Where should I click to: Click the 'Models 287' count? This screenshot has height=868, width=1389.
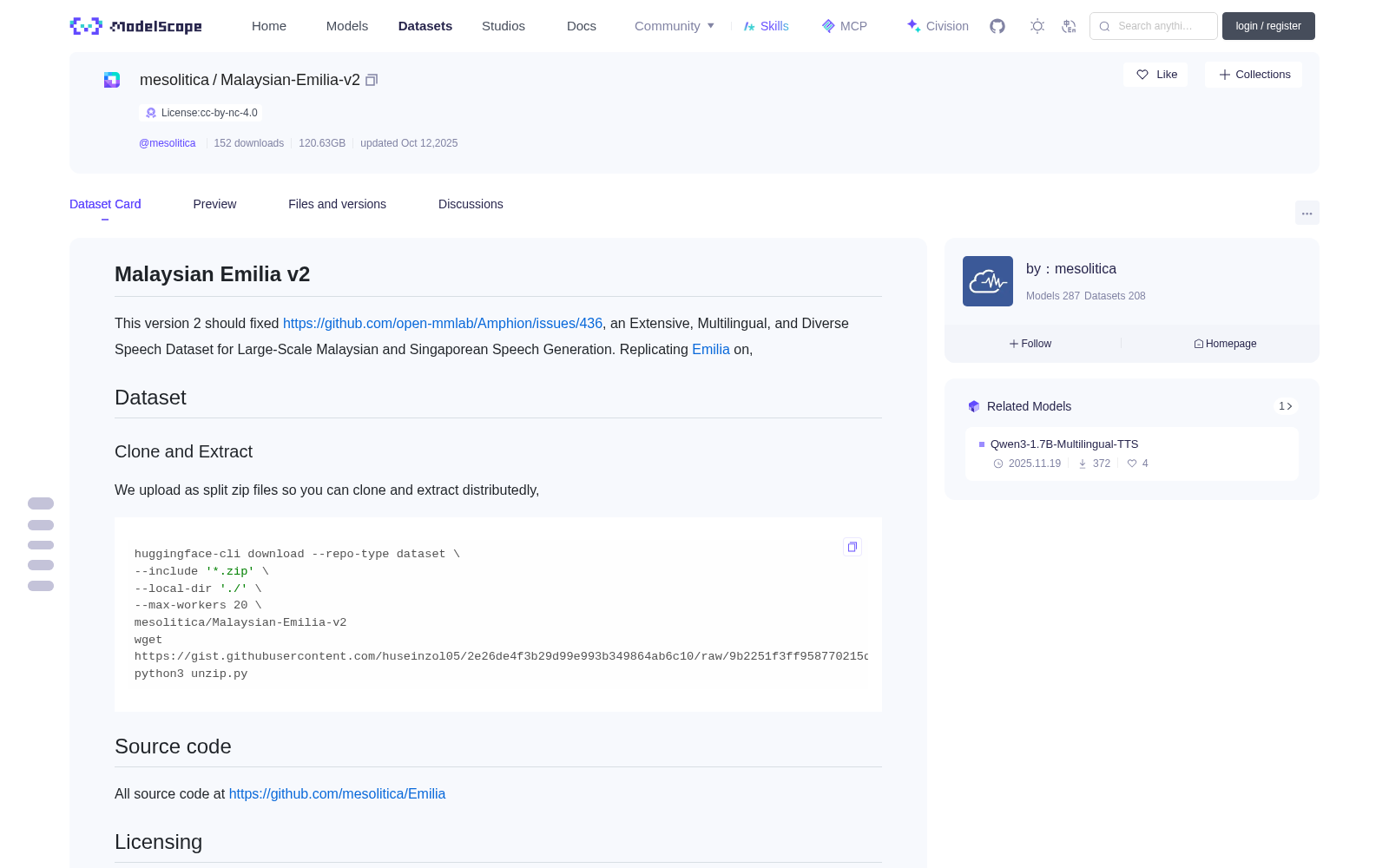click(1053, 296)
